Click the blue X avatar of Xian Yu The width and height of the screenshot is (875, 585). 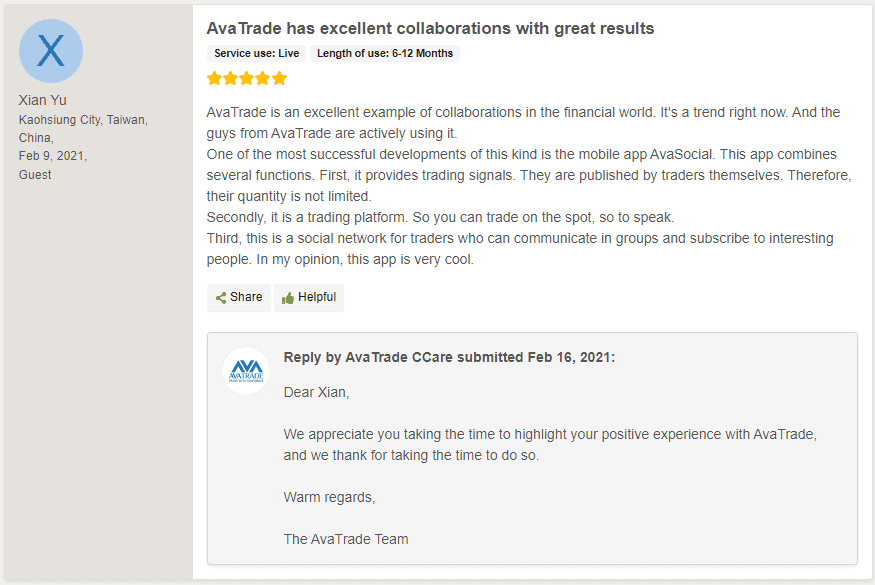(x=51, y=51)
